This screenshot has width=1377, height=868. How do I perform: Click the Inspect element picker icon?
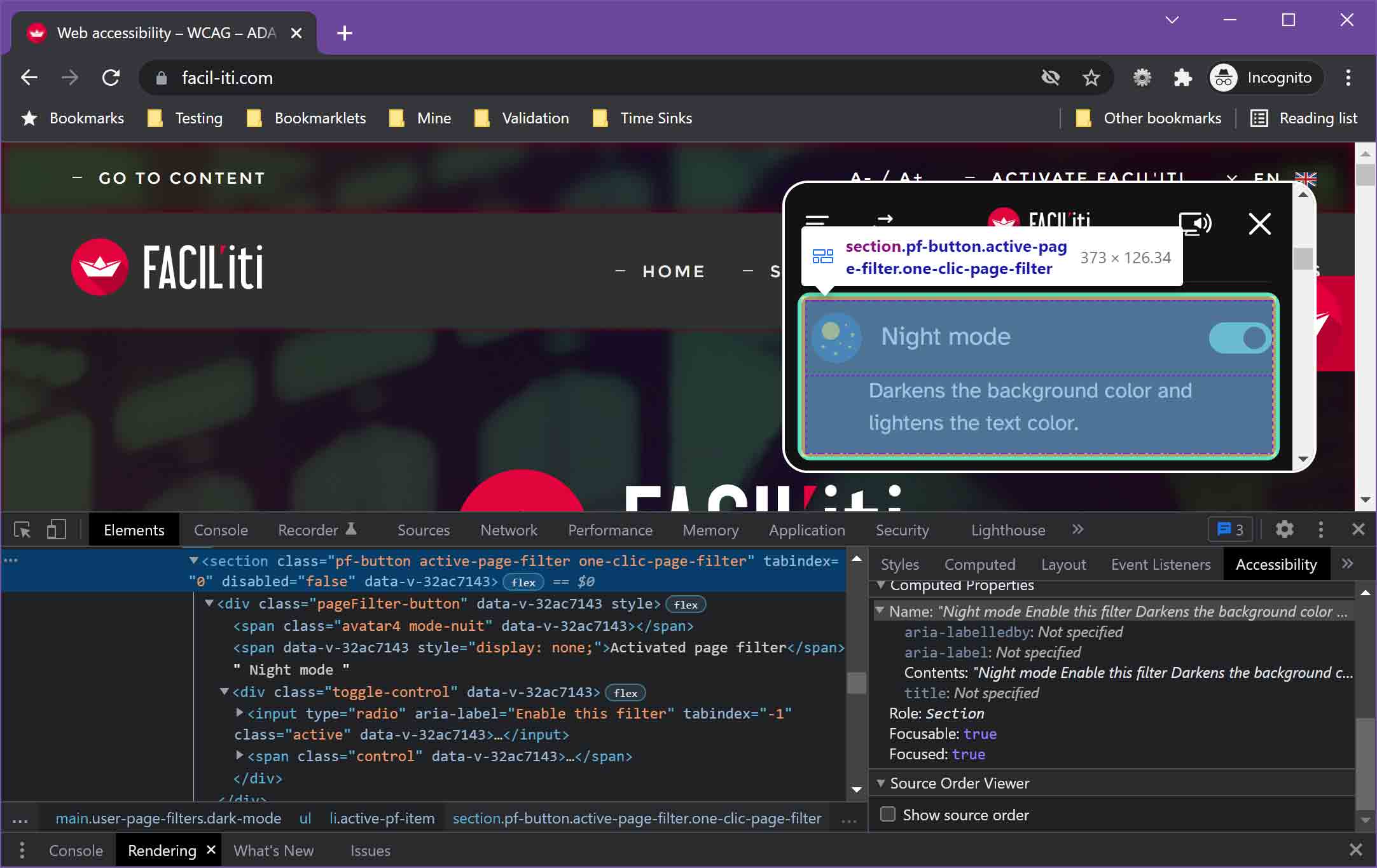pos(22,529)
